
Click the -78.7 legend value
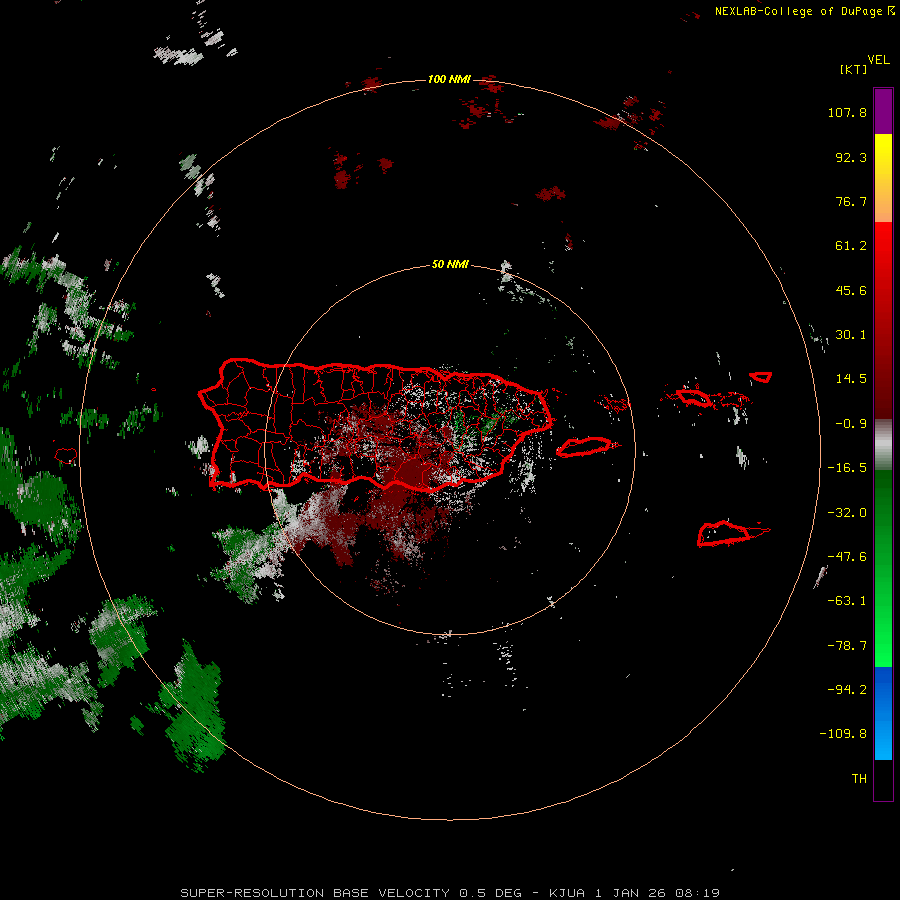pyautogui.click(x=847, y=646)
